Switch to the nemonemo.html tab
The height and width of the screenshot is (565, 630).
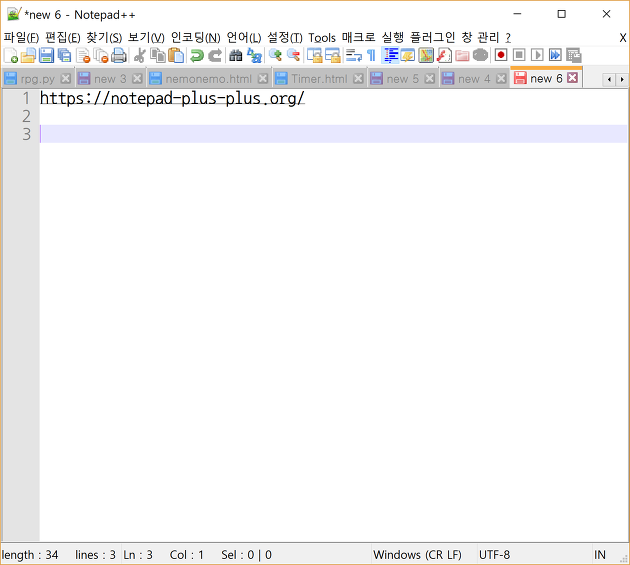(208, 79)
